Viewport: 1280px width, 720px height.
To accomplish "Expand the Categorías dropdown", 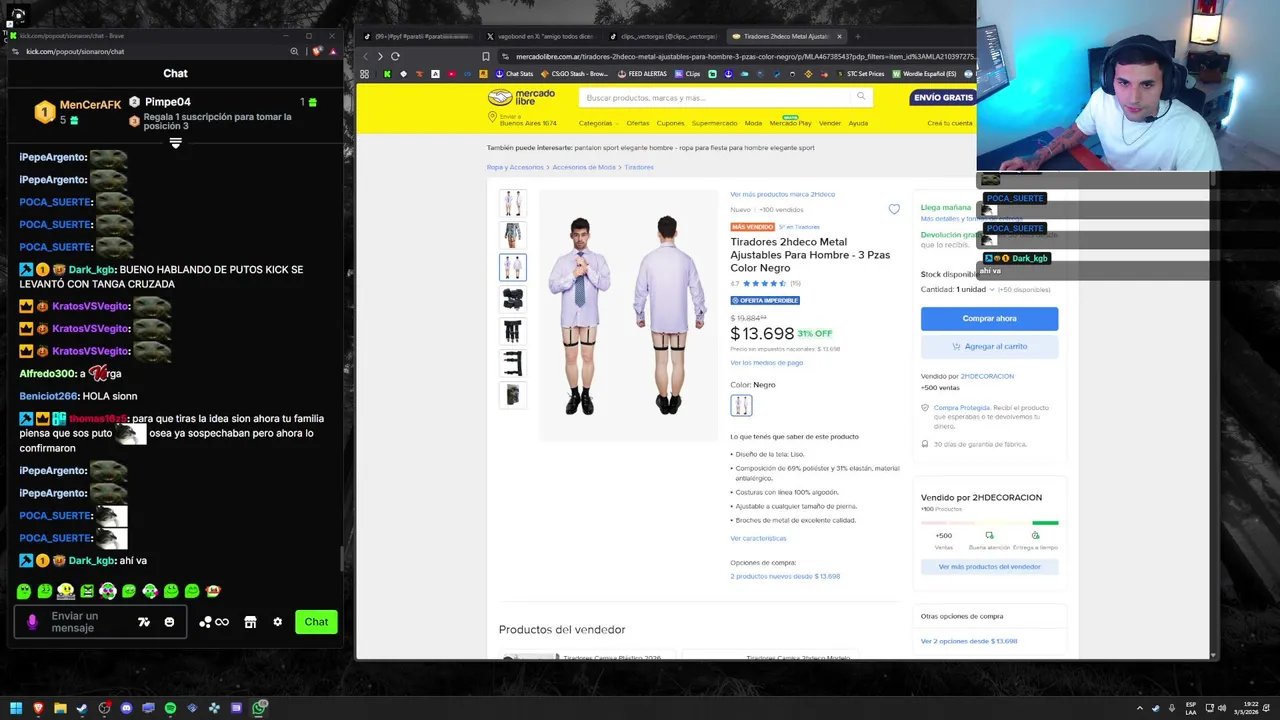I will tap(598, 123).
